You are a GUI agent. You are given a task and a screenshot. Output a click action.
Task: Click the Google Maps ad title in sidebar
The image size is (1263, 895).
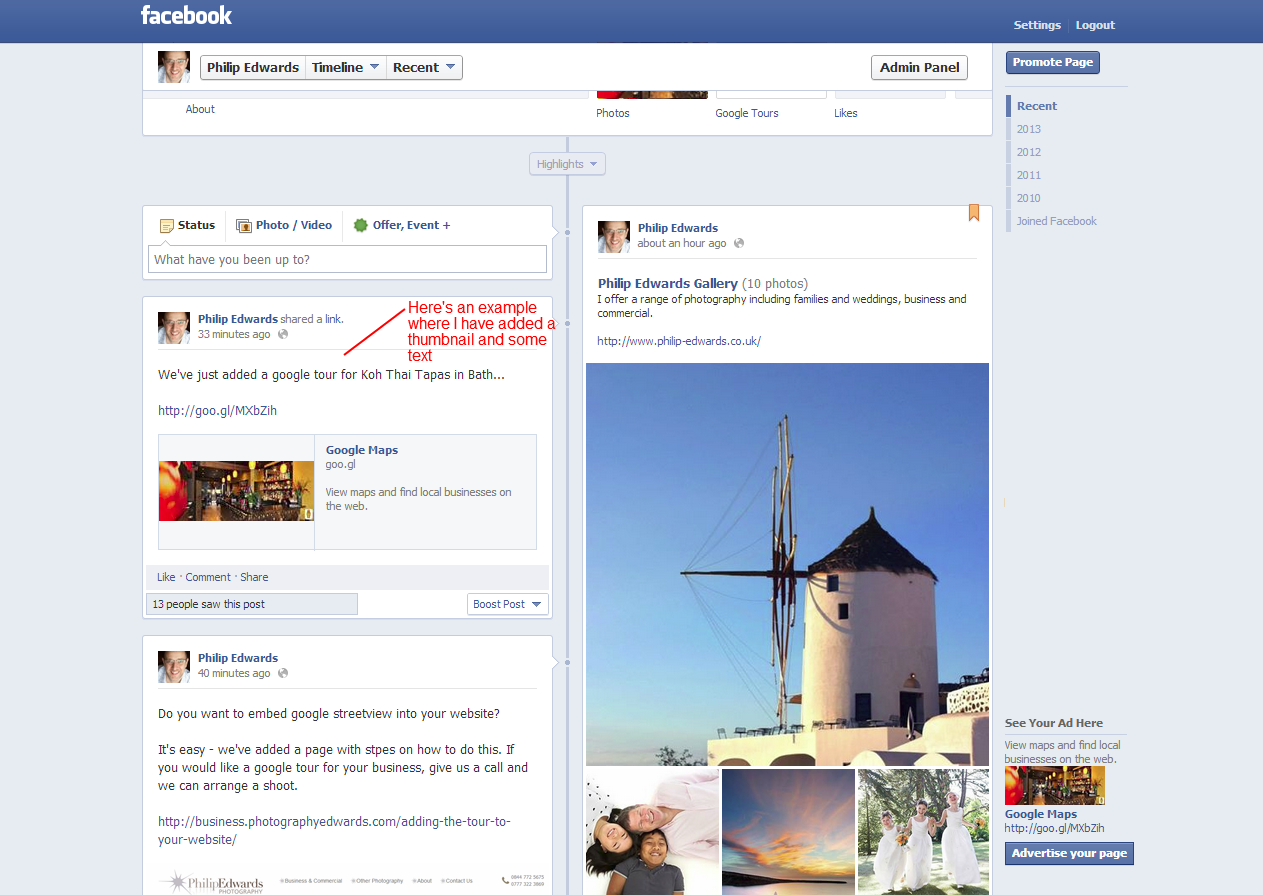pos(1041,814)
